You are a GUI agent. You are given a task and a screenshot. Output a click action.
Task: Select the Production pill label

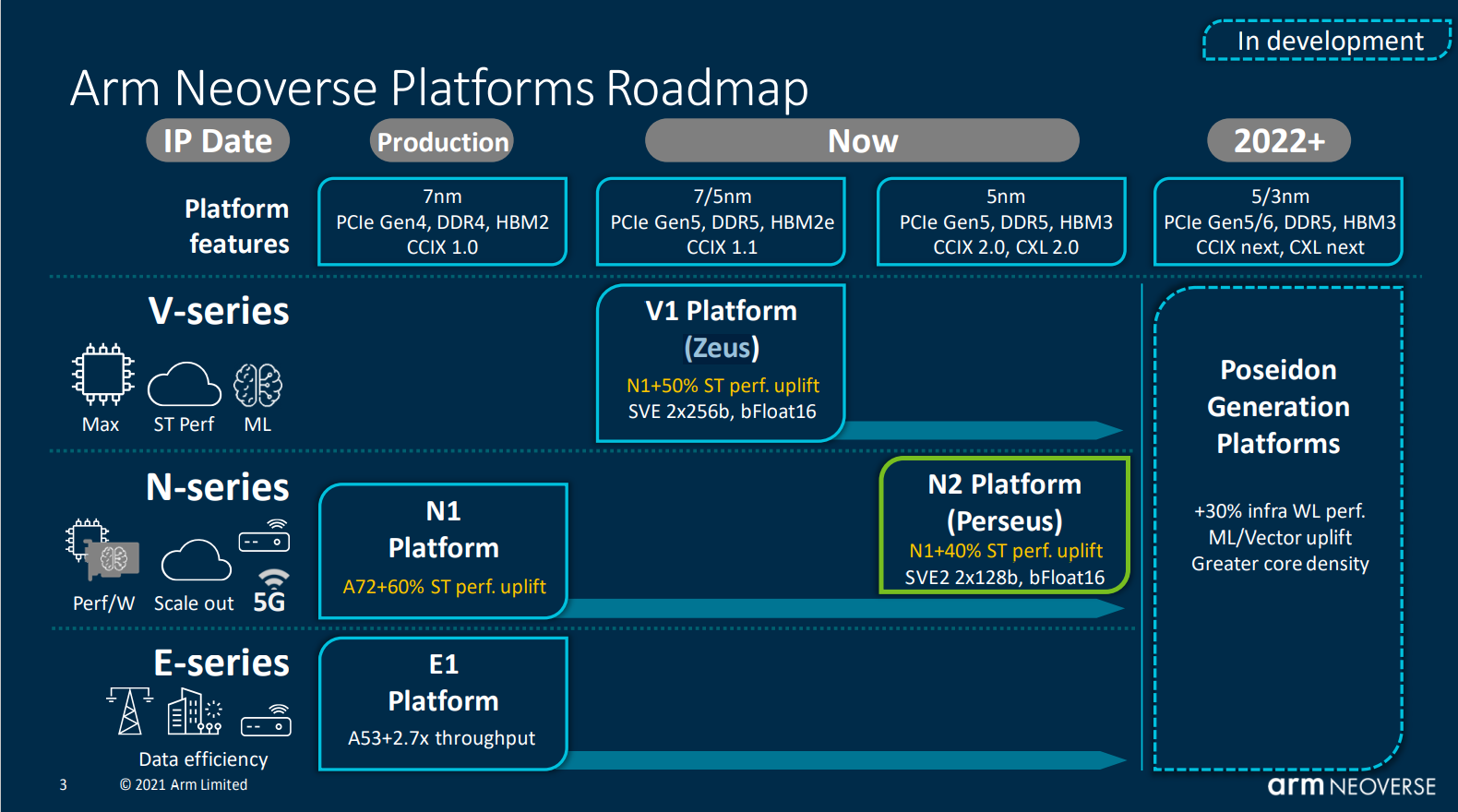pos(443,141)
